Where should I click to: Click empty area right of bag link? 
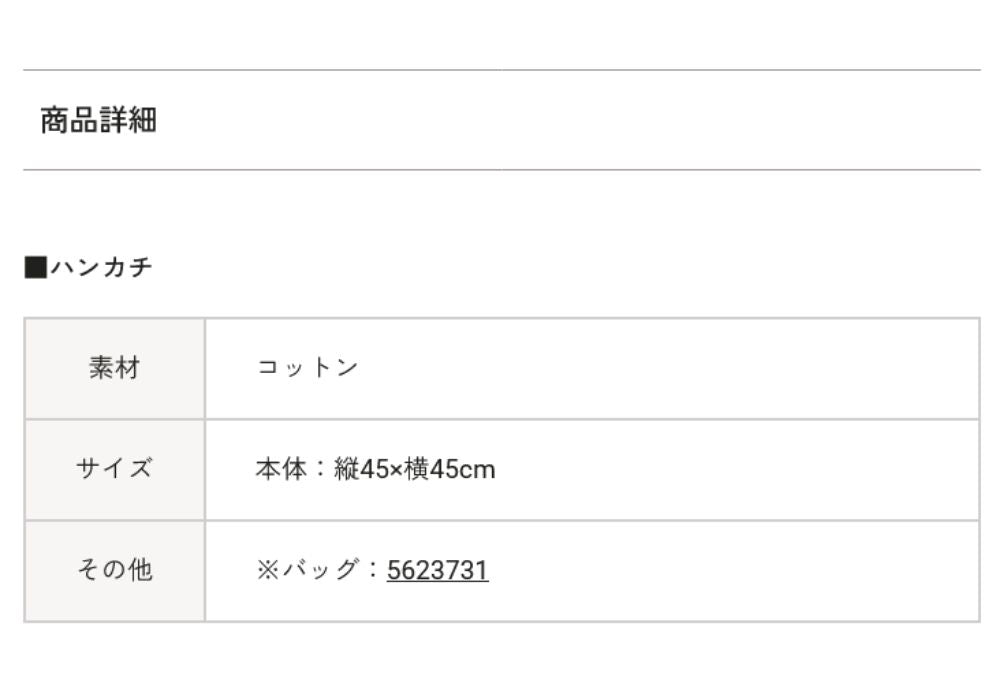coord(733,570)
